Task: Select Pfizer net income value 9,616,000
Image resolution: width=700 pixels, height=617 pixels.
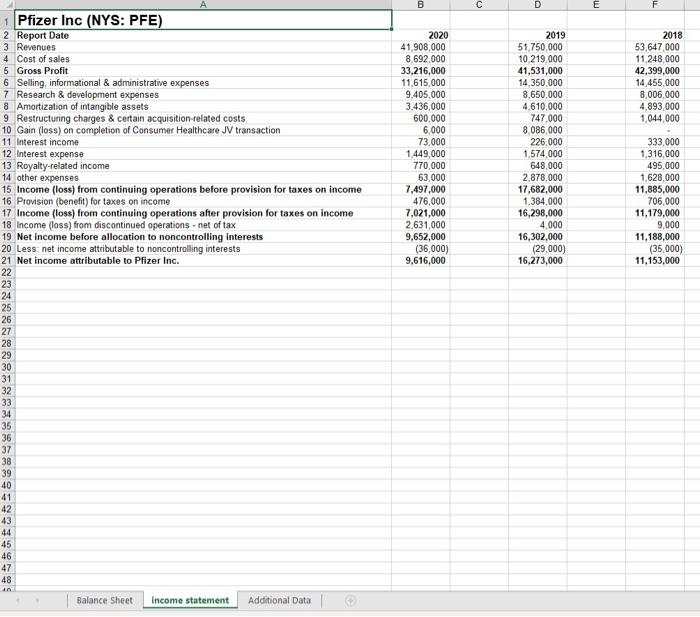Action: click(421, 261)
